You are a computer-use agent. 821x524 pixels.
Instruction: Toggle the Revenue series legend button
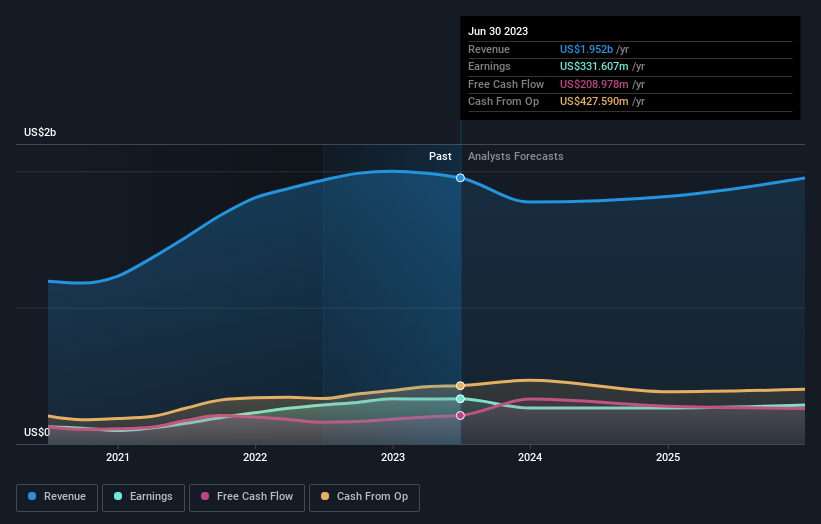57,497
